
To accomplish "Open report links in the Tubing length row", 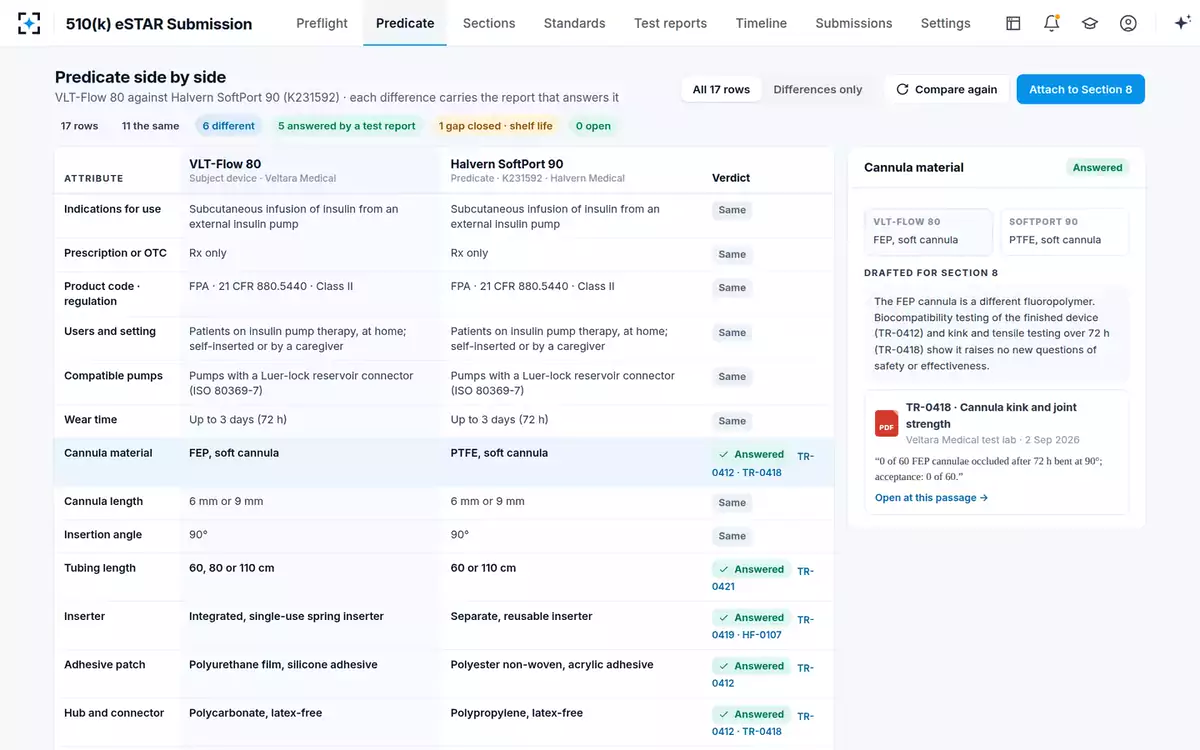I will (x=763, y=578).
